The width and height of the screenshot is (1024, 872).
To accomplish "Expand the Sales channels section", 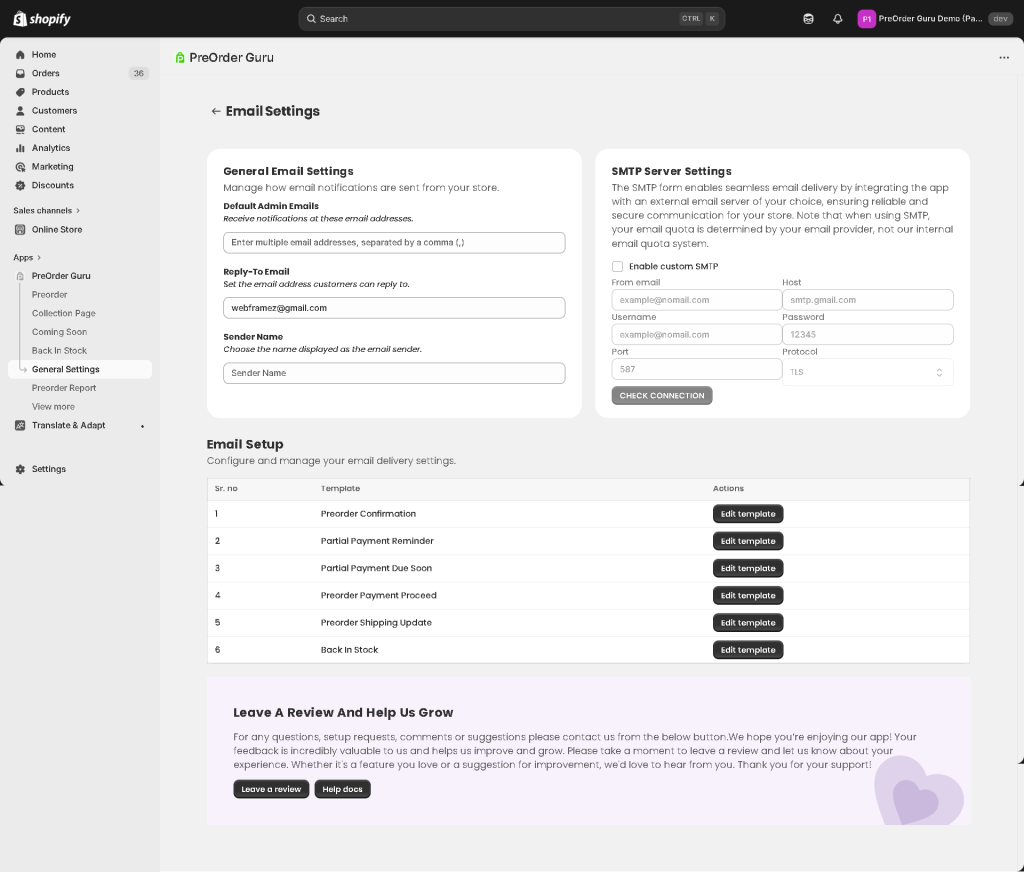I will [x=78, y=211].
